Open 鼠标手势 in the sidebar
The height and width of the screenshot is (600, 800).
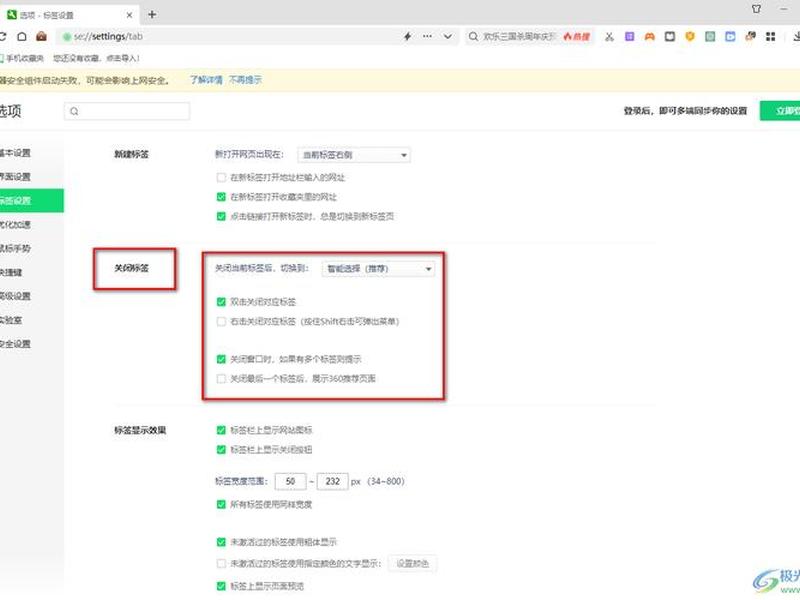[x=15, y=248]
